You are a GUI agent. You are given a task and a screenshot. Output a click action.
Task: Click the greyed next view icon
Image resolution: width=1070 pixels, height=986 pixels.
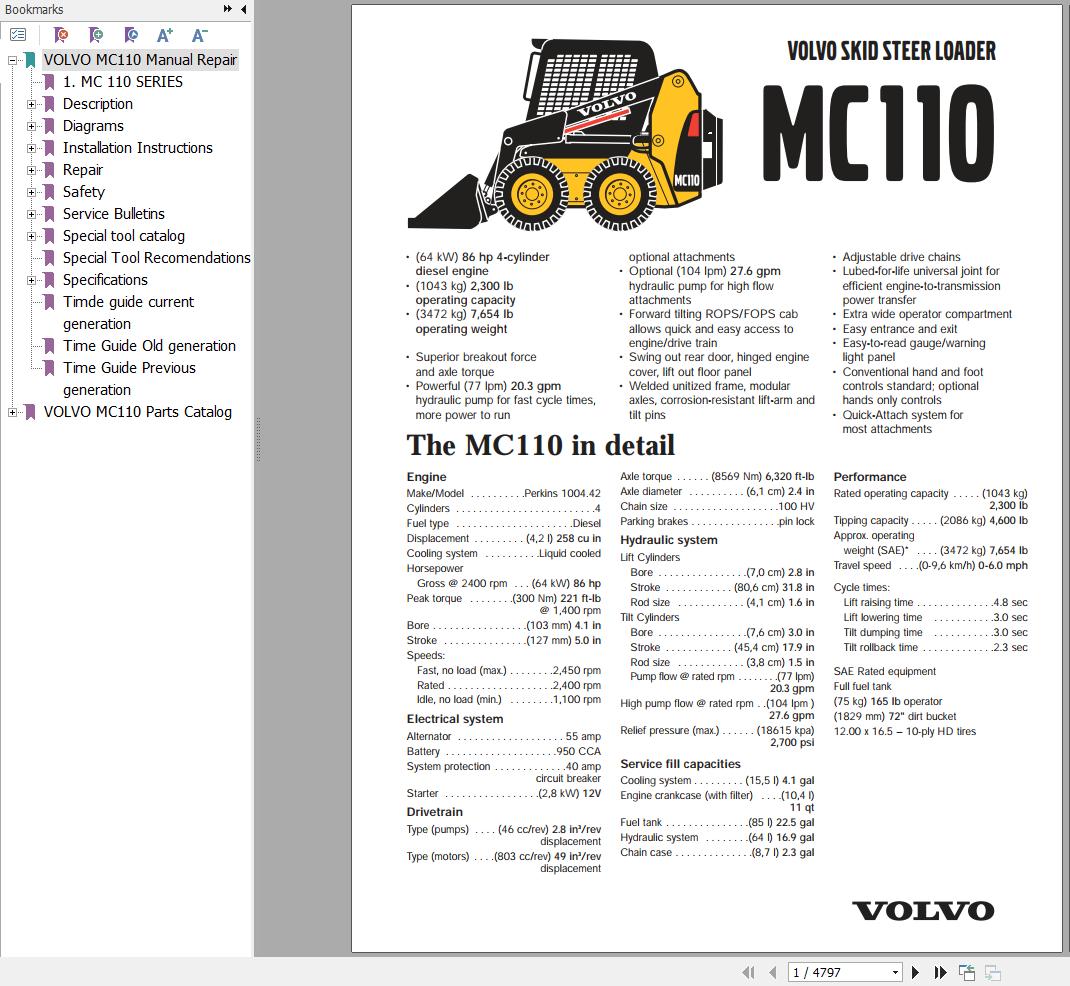coord(993,972)
